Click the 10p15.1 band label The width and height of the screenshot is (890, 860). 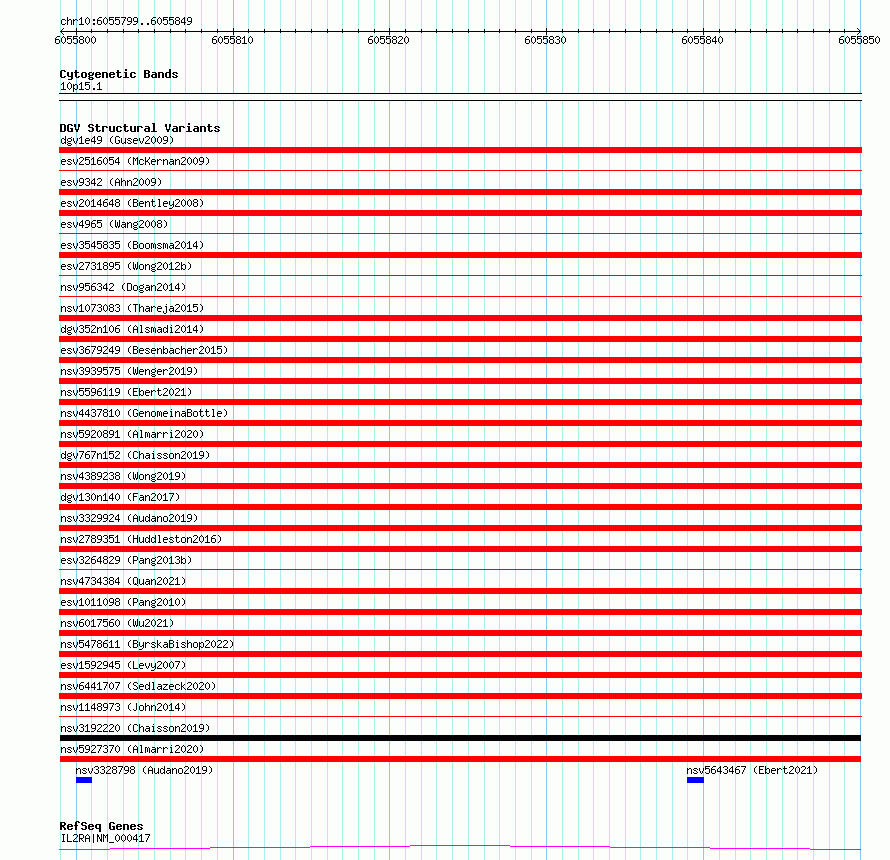[x=81, y=86]
